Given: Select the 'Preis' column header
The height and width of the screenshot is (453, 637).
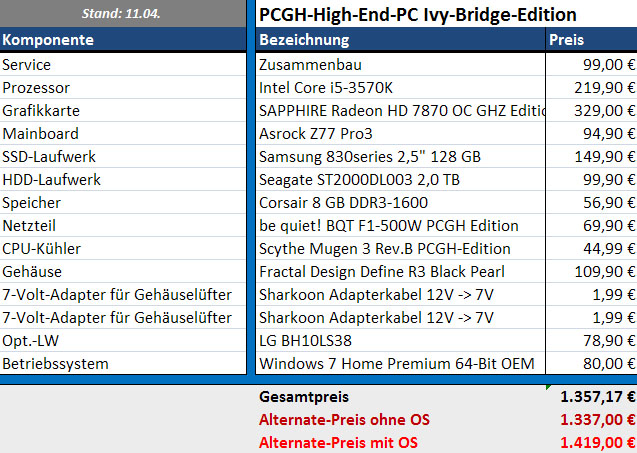Looking at the screenshot, I should click(x=592, y=39).
